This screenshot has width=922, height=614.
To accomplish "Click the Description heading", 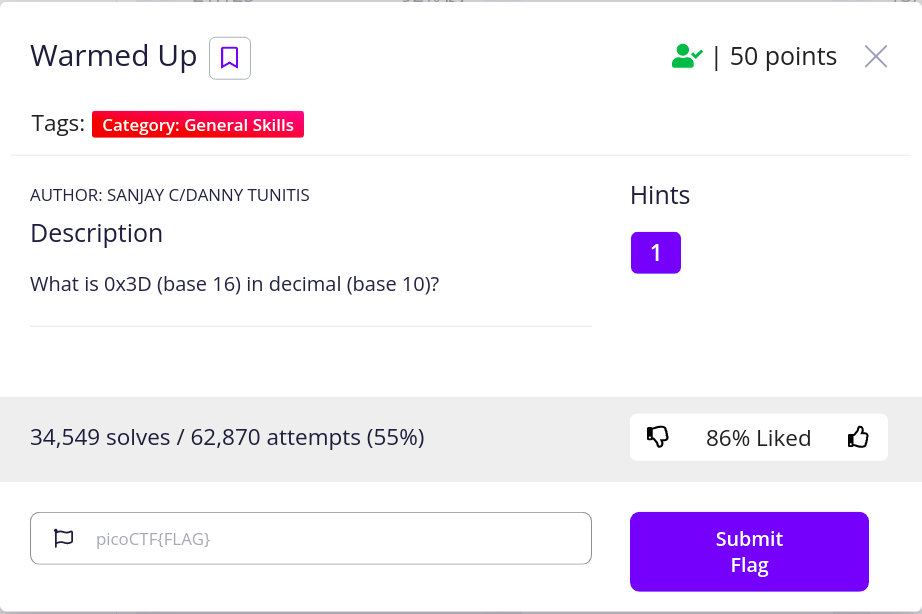I will [x=96, y=233].
